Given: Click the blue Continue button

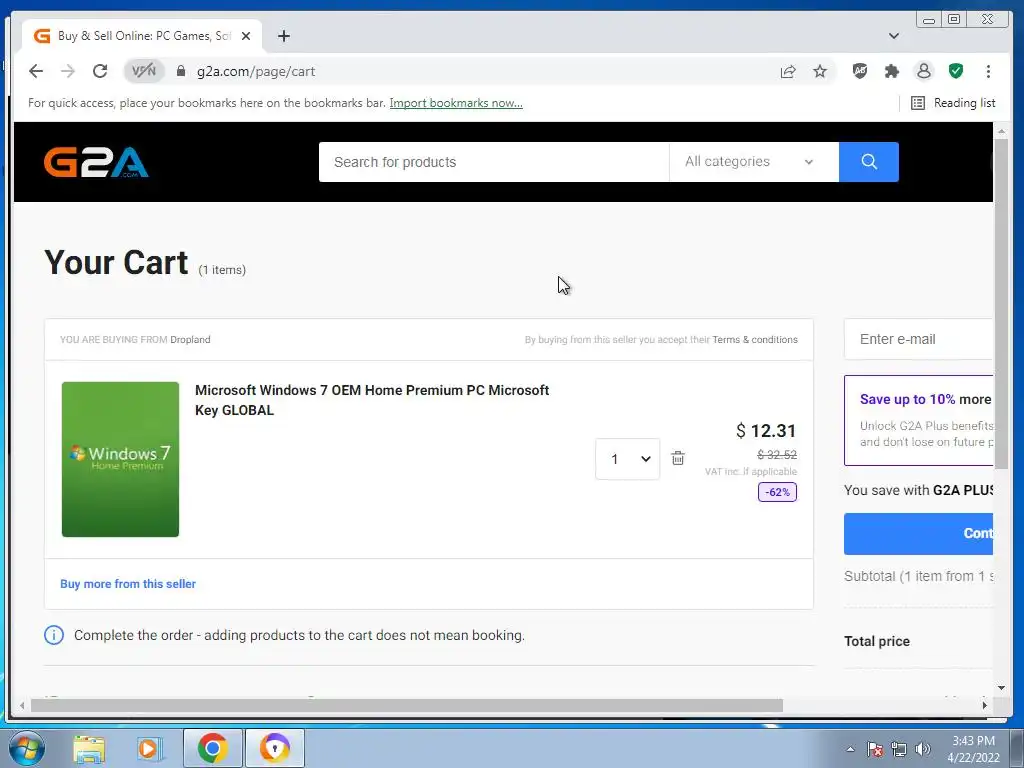Looking at the screenshot, I should [x=918, y=534].
